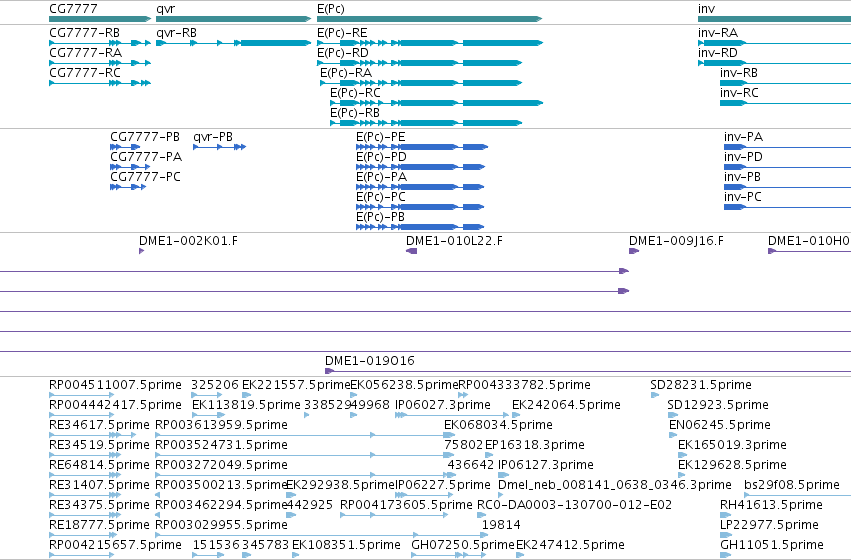Select EST RE31407.5prime
The height and width of the screenshot is (560, 851).
tap(85, 495)
